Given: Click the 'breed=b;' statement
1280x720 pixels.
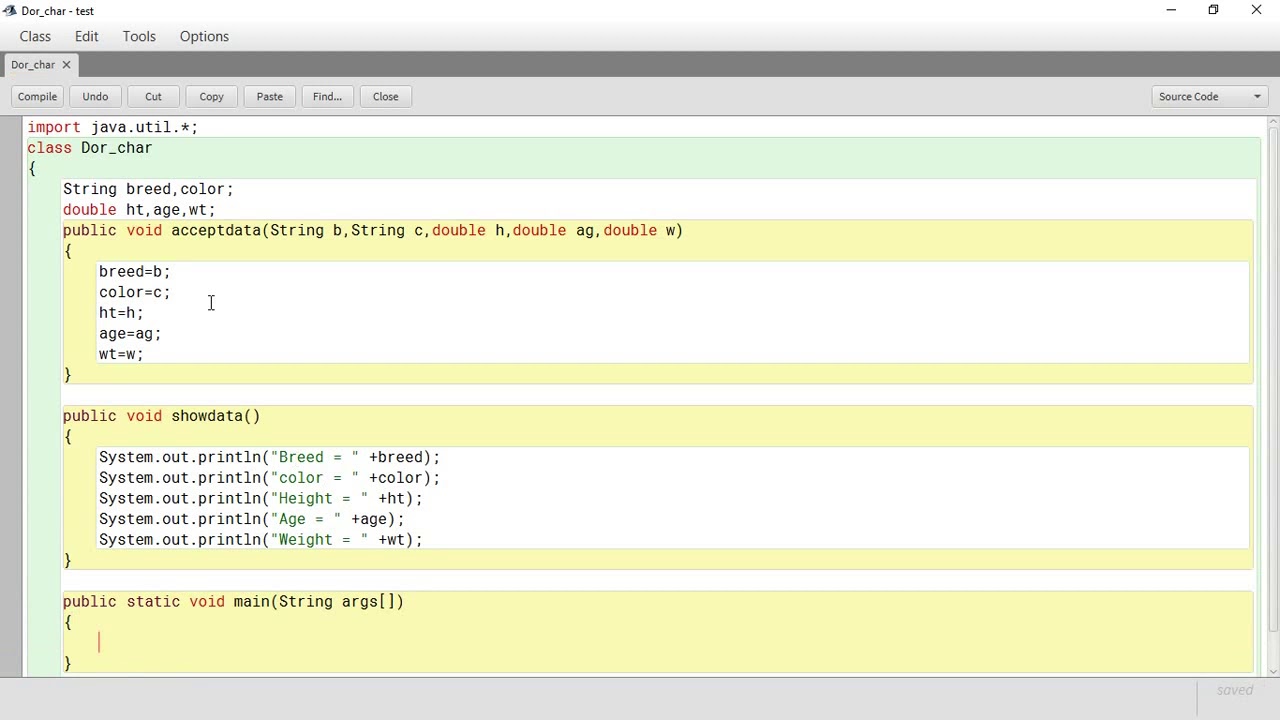Looking at the screenshot, I should [135, 271].
